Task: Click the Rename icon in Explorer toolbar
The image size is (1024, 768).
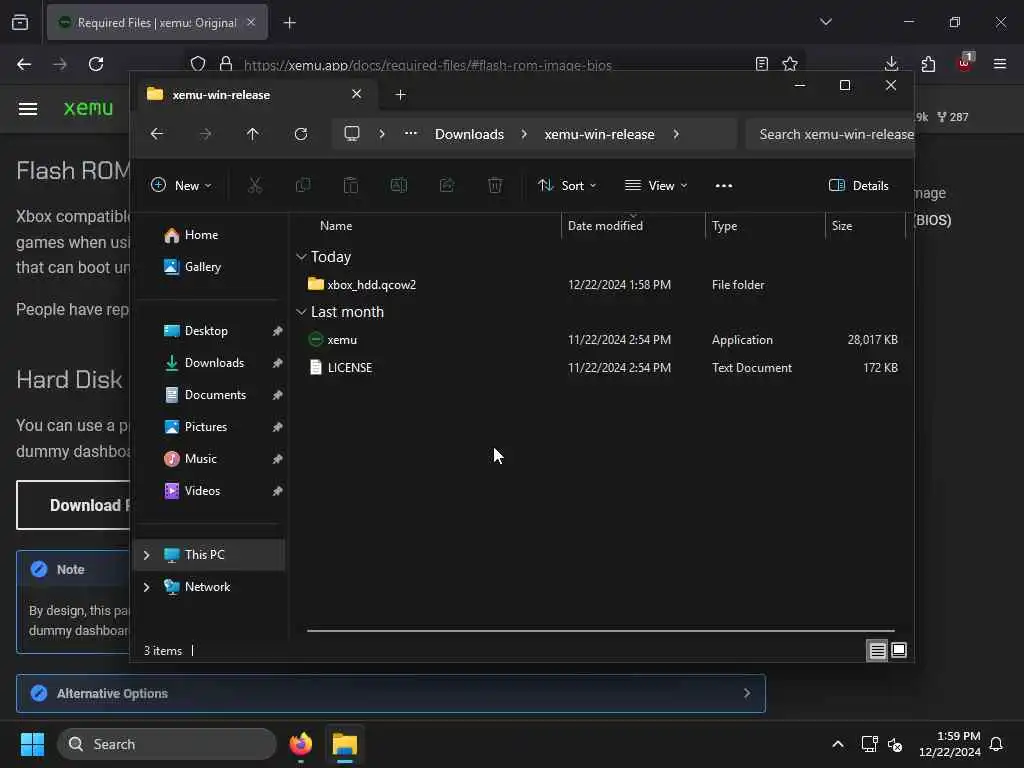Action: [398, 185]
